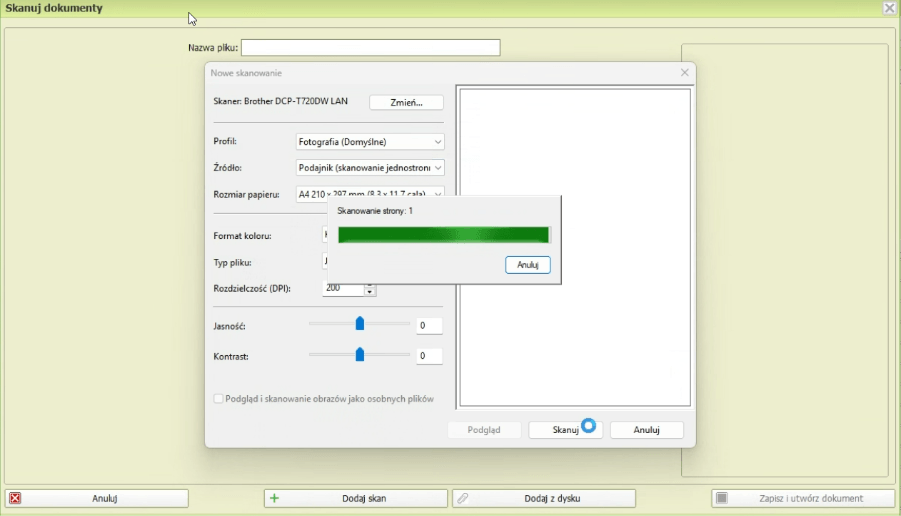Image resolution: width=901 pixels, height=516 pixels.
Task: Click the Kontrast slider handle
Action: pos(360,355)
